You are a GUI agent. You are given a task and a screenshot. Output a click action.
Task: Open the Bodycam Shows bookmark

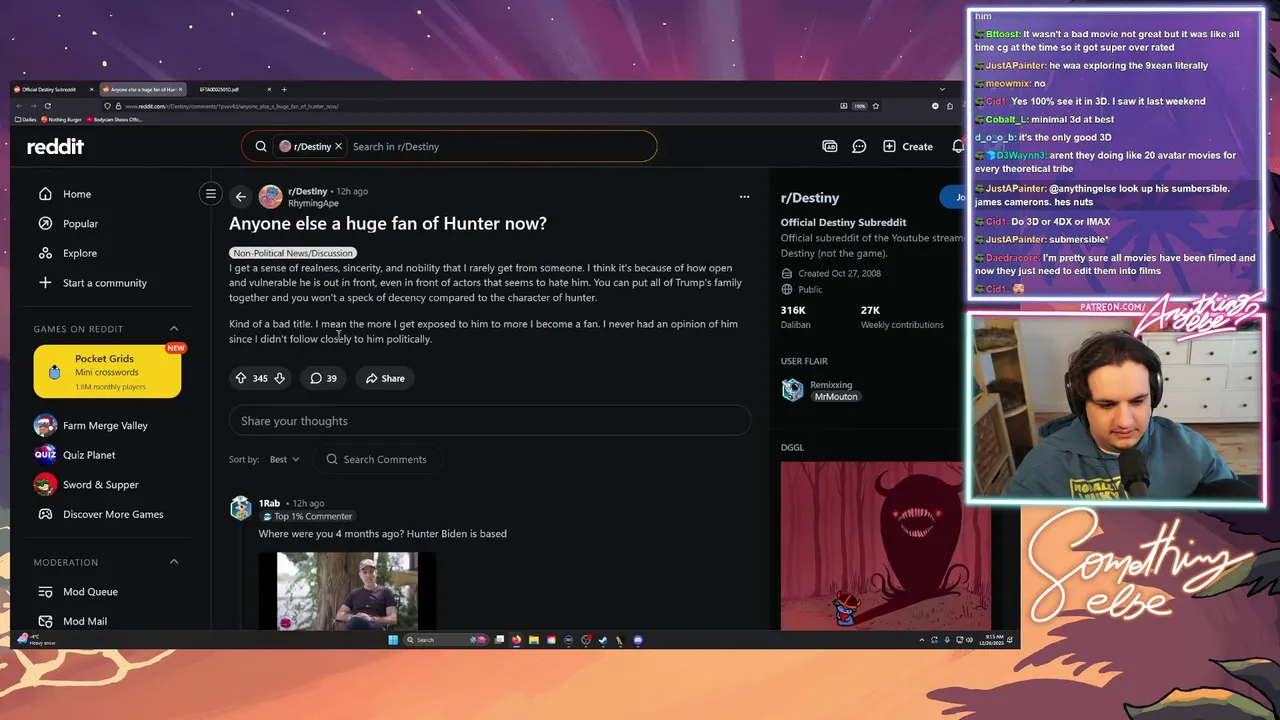[115, 120]
